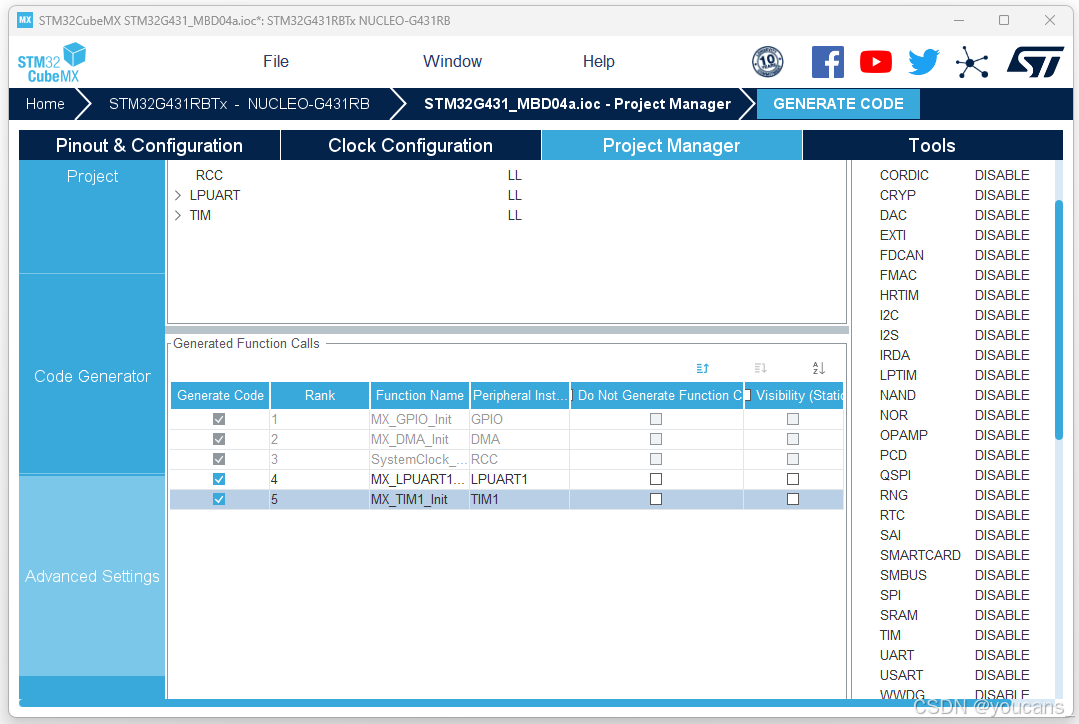The image size is (1079, 724).
Task: Click STM32G431RBTx - NUCLEO-G431RB breadcrumb
Action: pyautogui.click(x=239, y=104)
